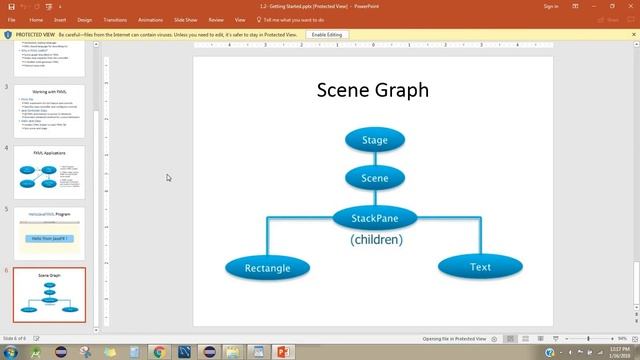640x360 pixels.
Task: Click the thumbnail pane scroll up arrow
Action: coord(96,44)
